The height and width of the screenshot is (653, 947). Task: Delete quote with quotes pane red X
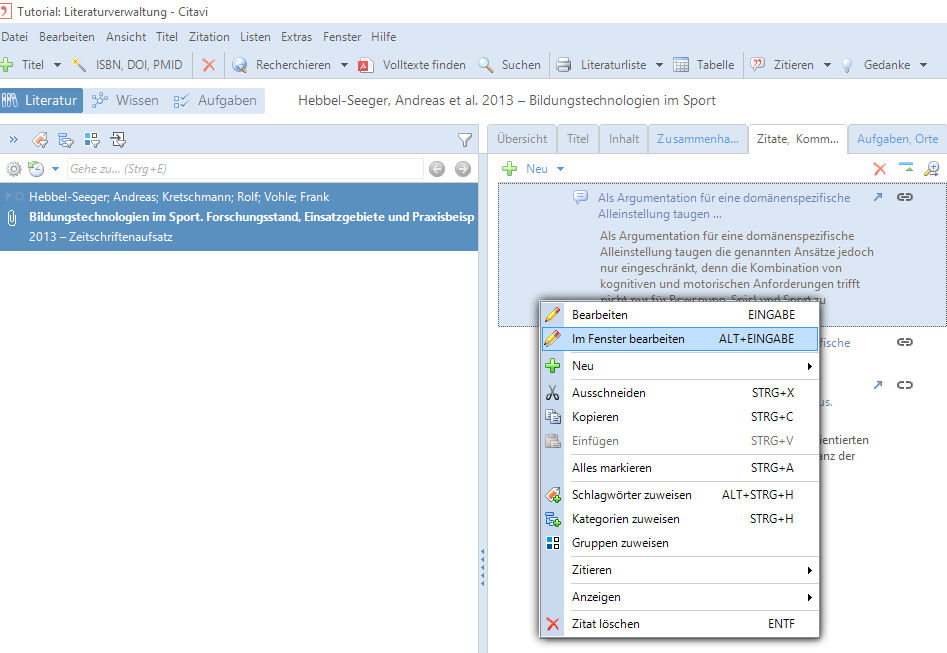click(879, 169)
